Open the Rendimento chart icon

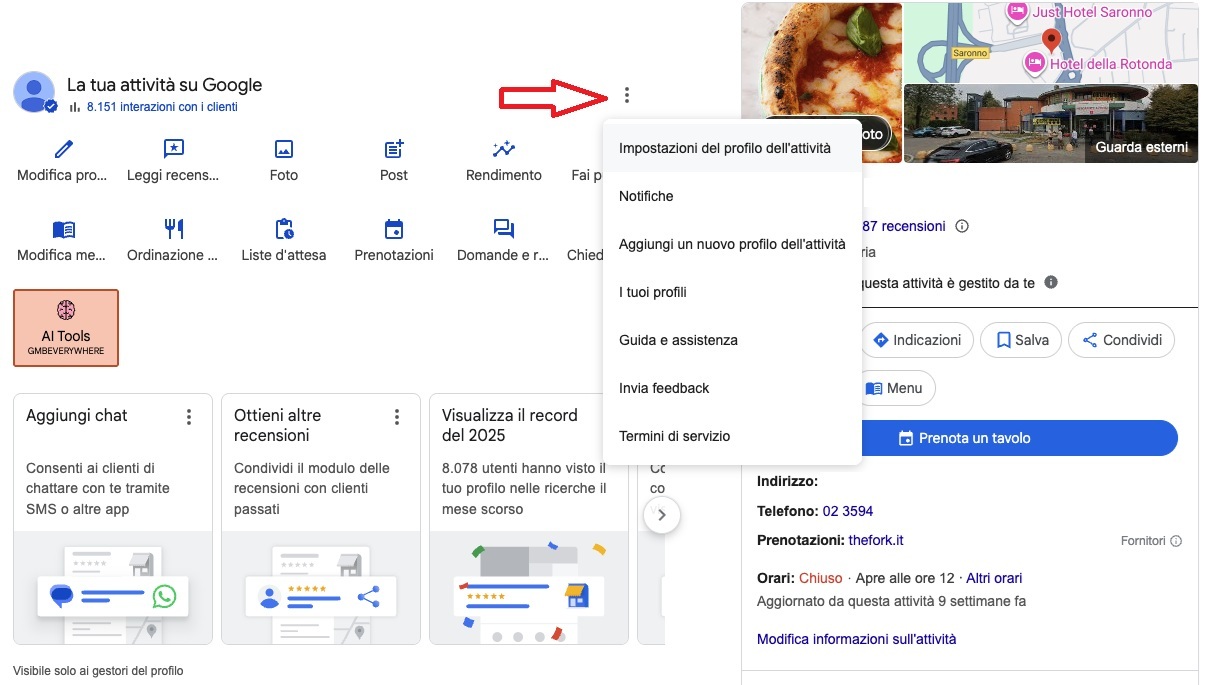(504, 149)
